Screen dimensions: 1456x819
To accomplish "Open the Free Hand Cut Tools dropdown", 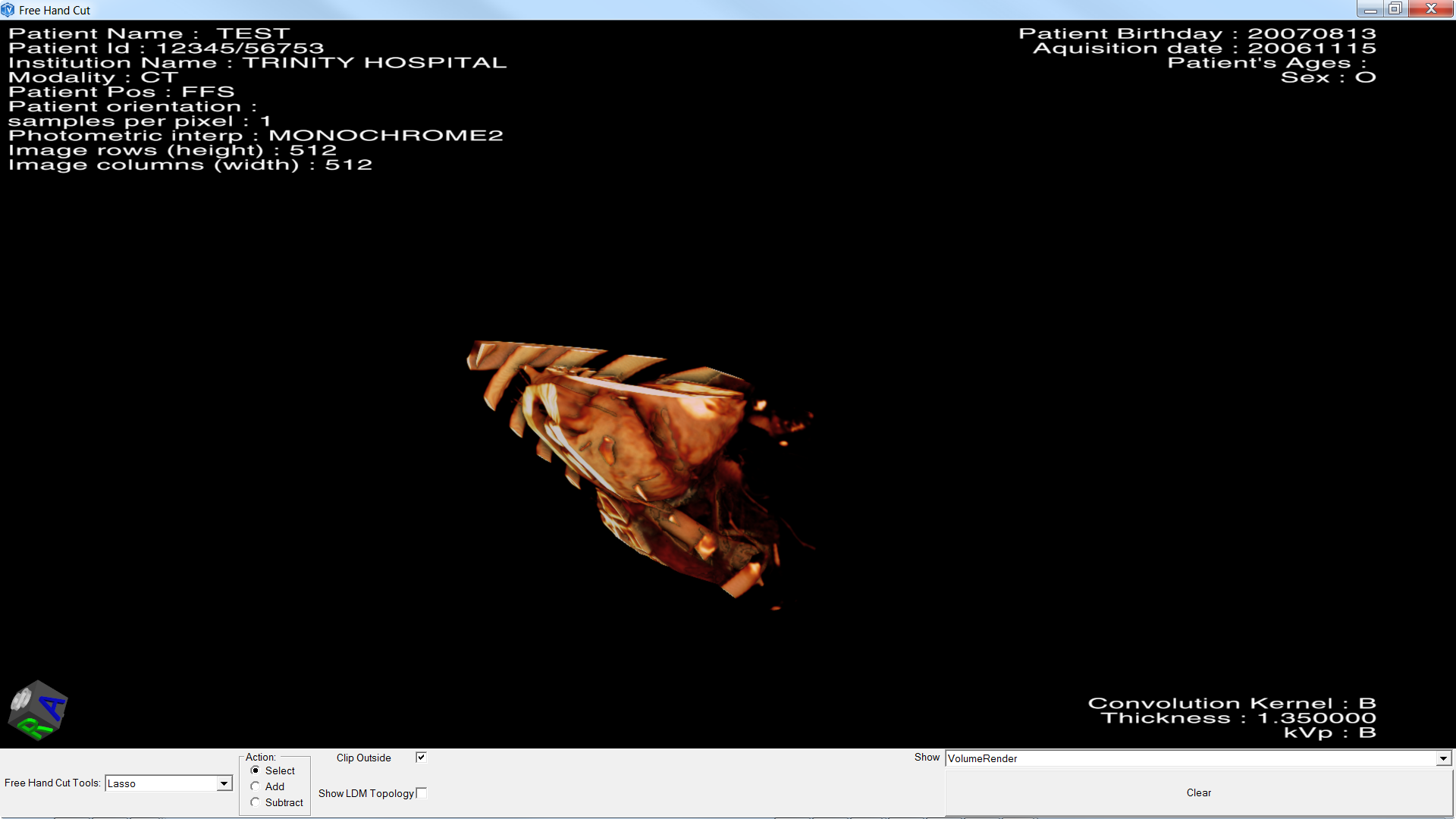I will tap(224, 783).
